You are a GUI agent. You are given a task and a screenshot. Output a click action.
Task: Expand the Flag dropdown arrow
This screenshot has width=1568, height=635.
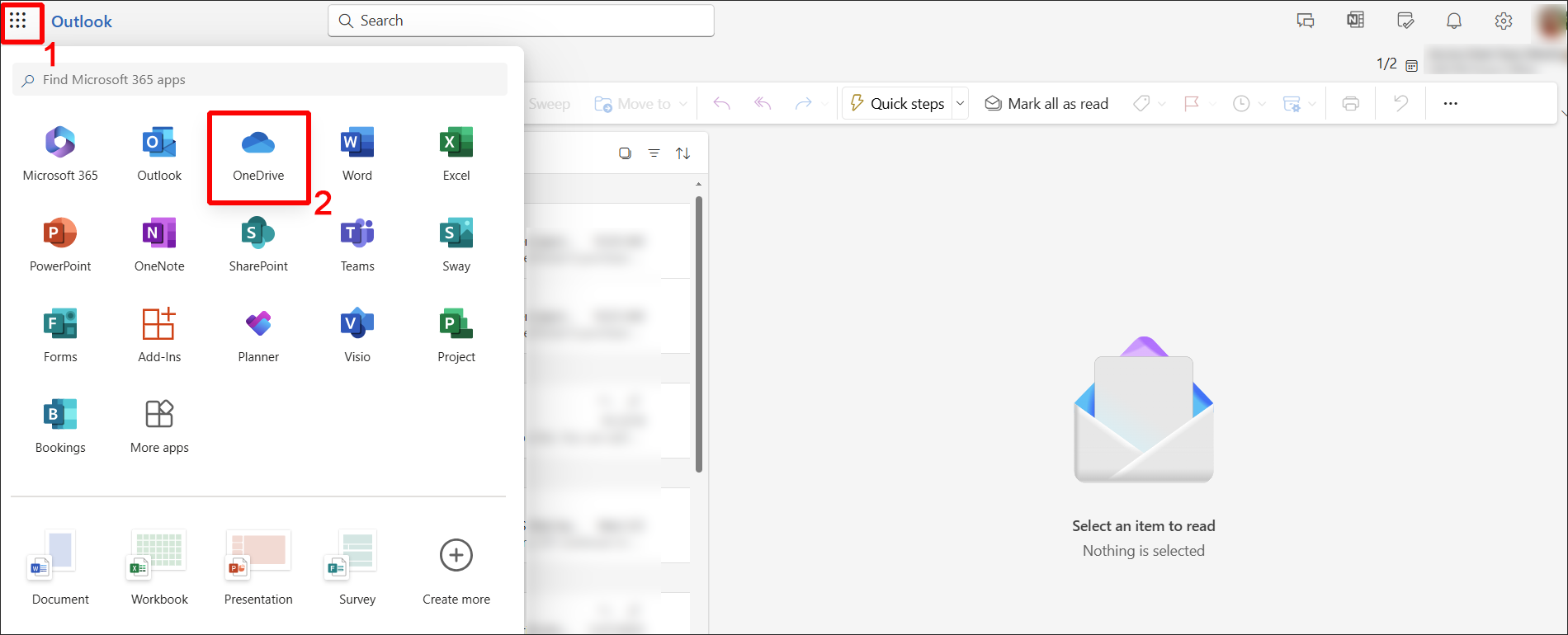[1212, 104]
